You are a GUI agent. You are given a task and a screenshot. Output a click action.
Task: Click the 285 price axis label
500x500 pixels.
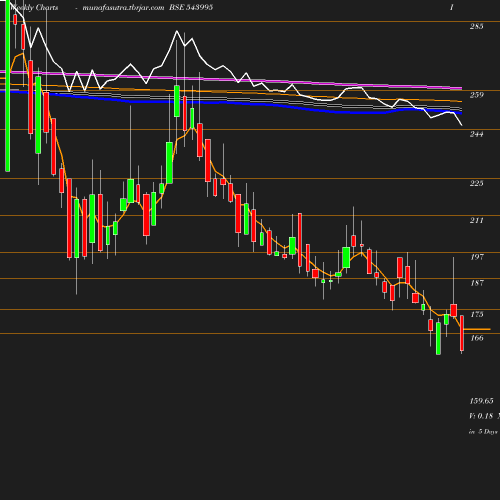point(476,26)
